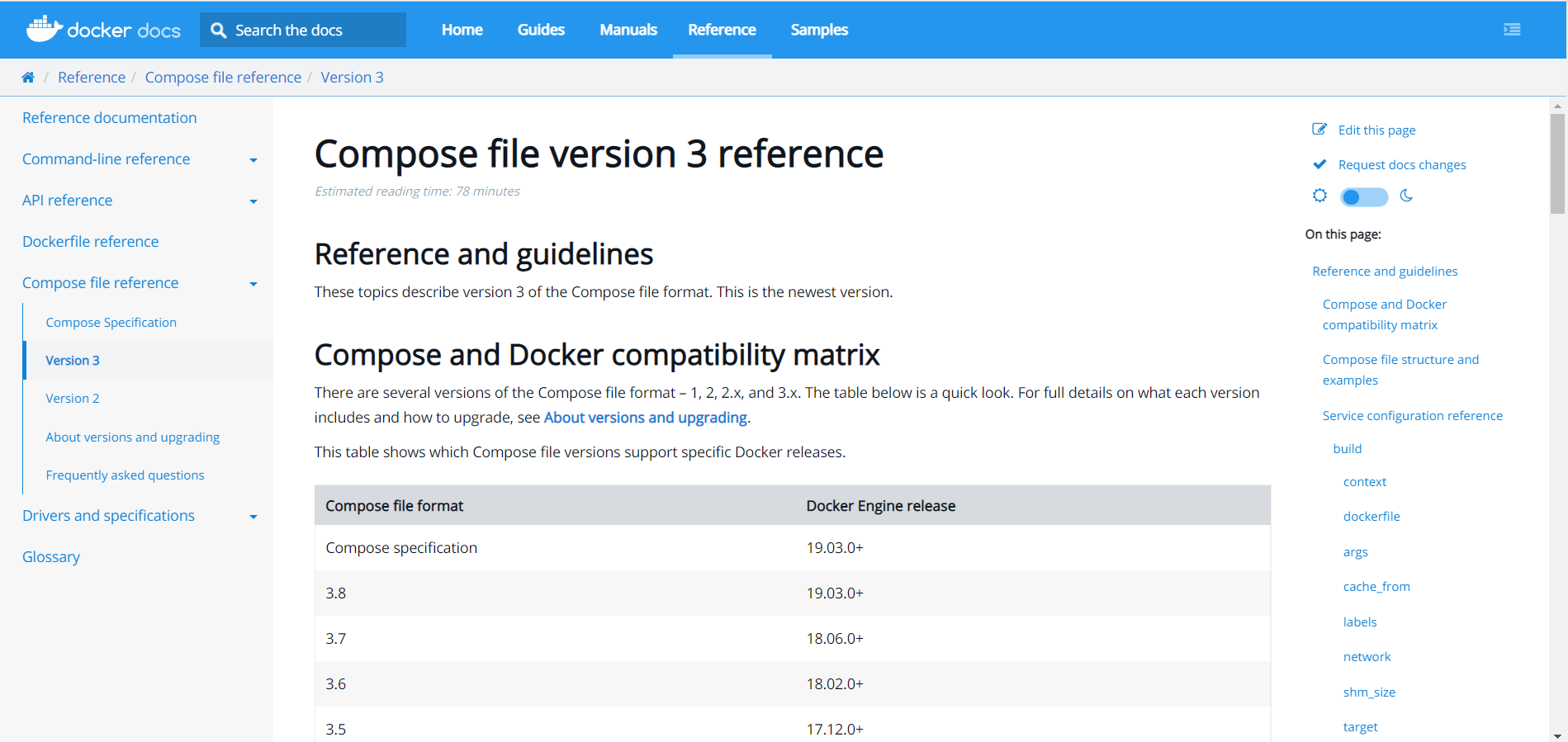Jump to context in page contents
Viewport: 1568px width, 742px height.
[1365, 481]
